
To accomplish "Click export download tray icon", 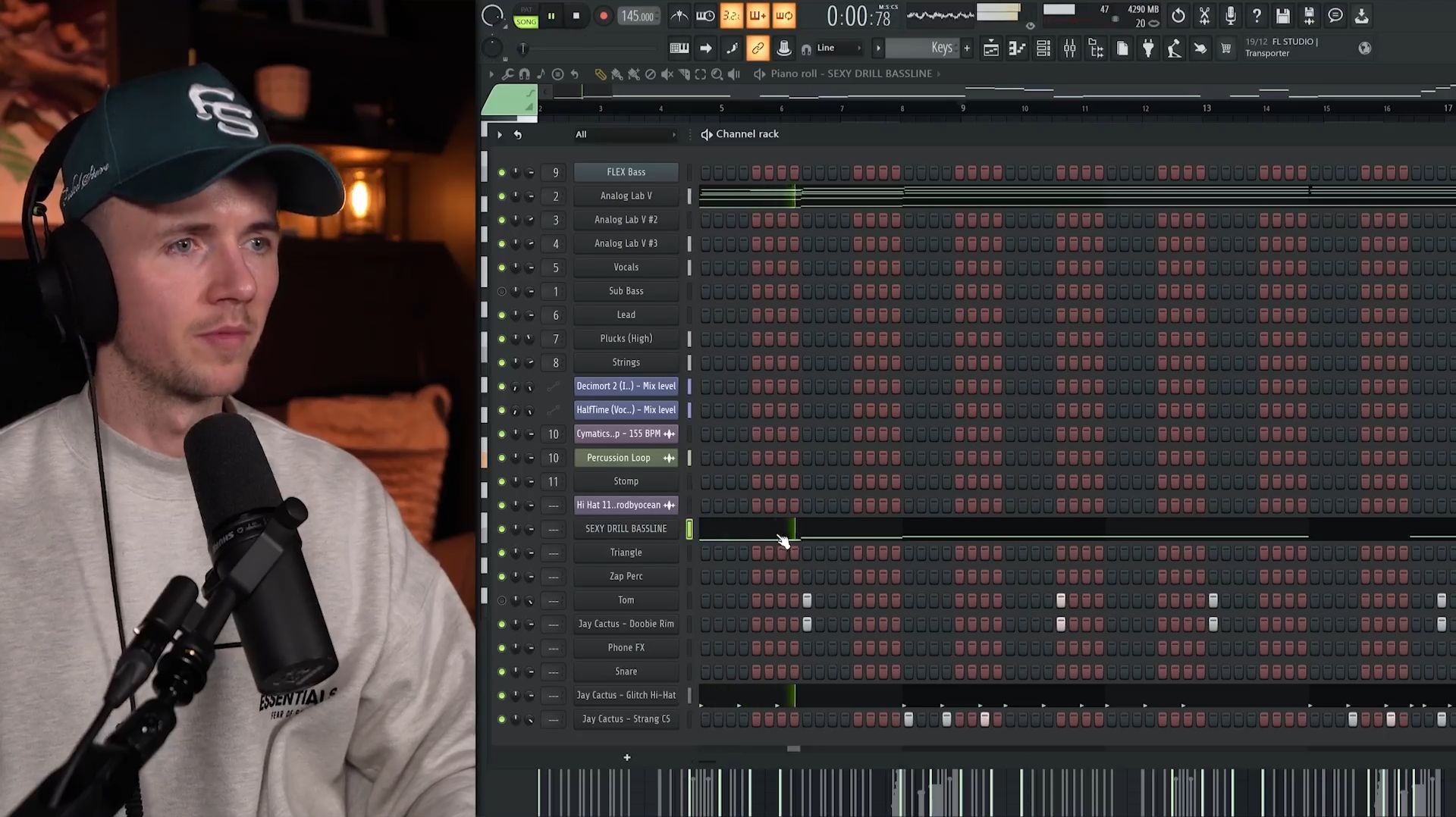I will tap(1362, 16).
